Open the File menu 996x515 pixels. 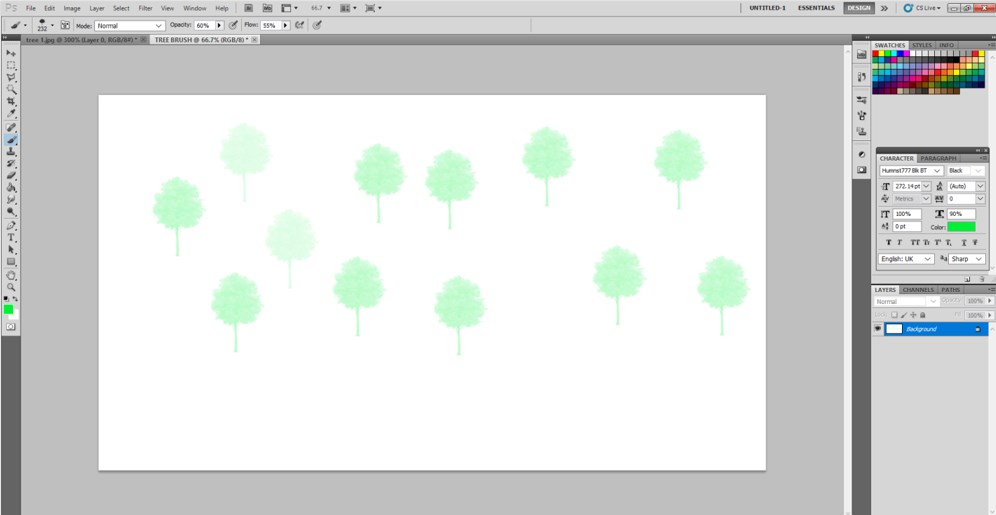pyautogui.click(x=31, y=8)
